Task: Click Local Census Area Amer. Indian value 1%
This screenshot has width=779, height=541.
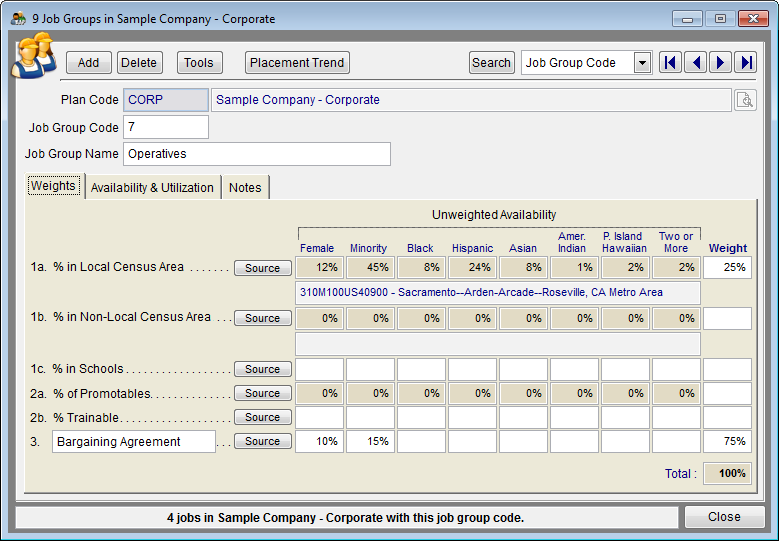Action: tap(574, 267)
